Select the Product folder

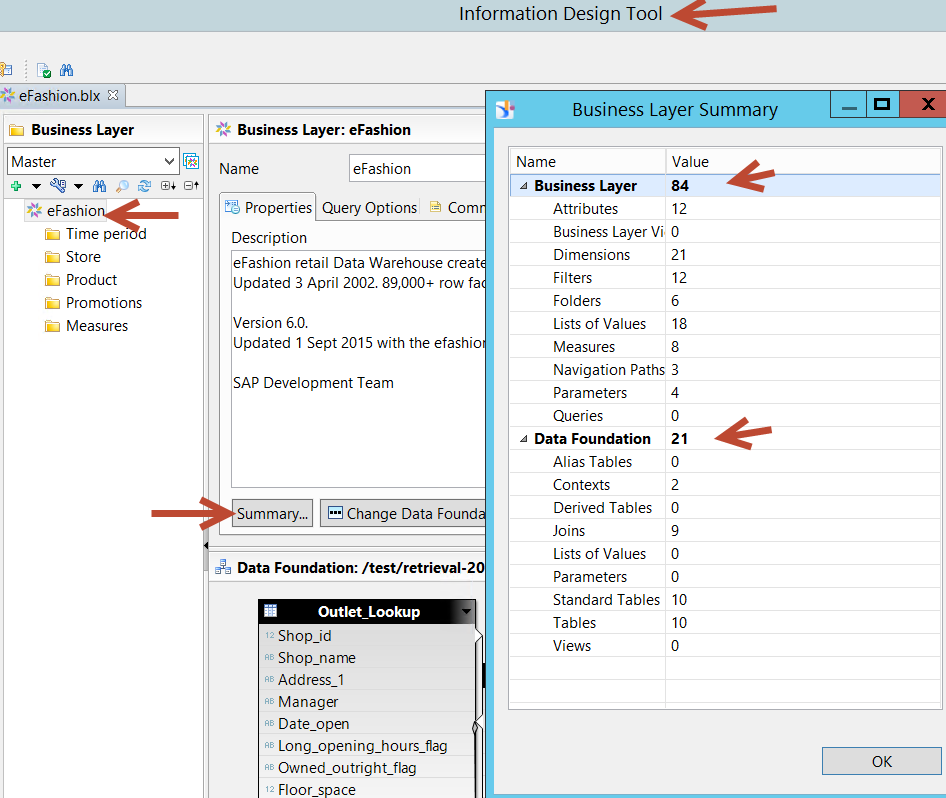pos(91,279)
